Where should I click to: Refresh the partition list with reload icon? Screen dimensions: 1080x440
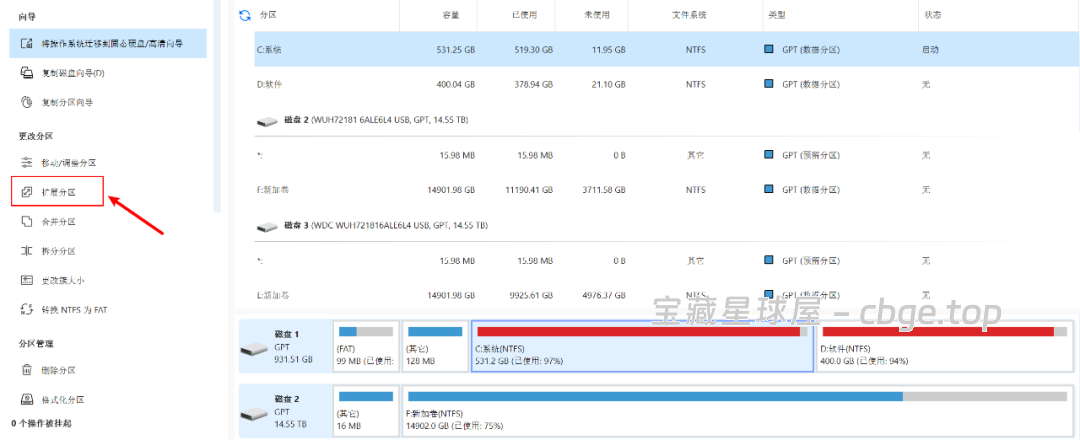[245, 15]
